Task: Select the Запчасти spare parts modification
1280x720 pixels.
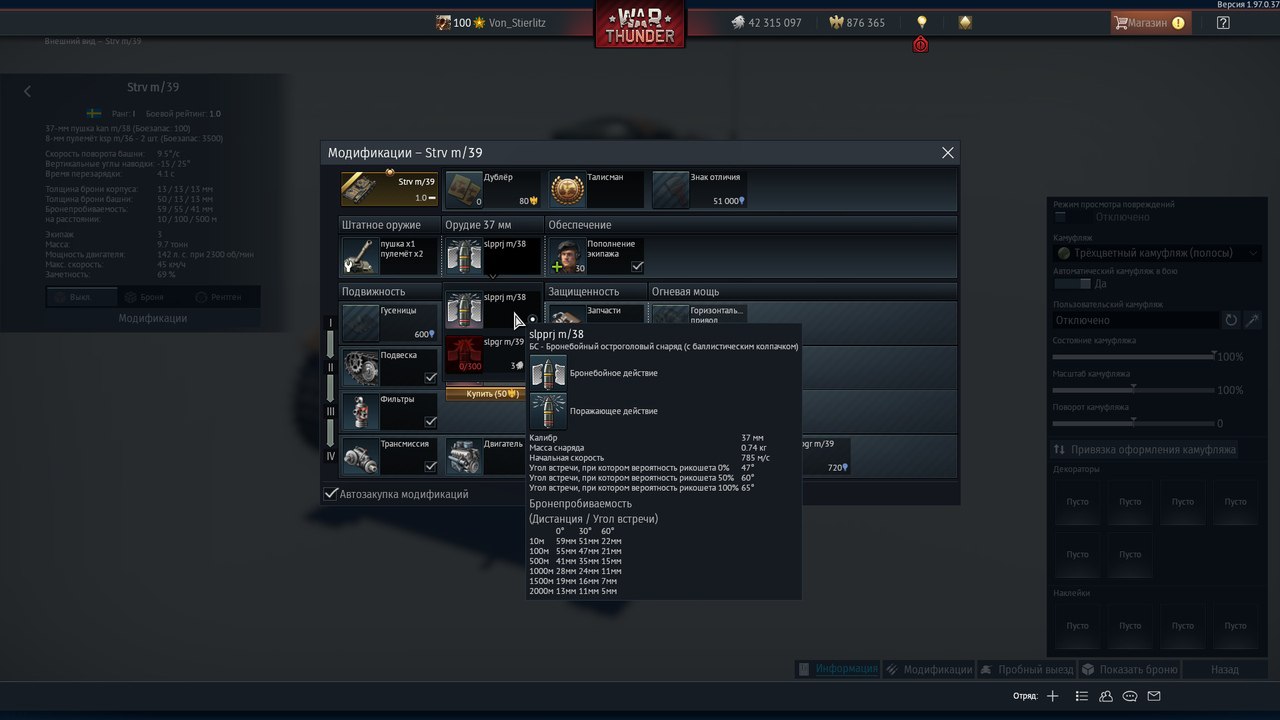Action: 596,313
